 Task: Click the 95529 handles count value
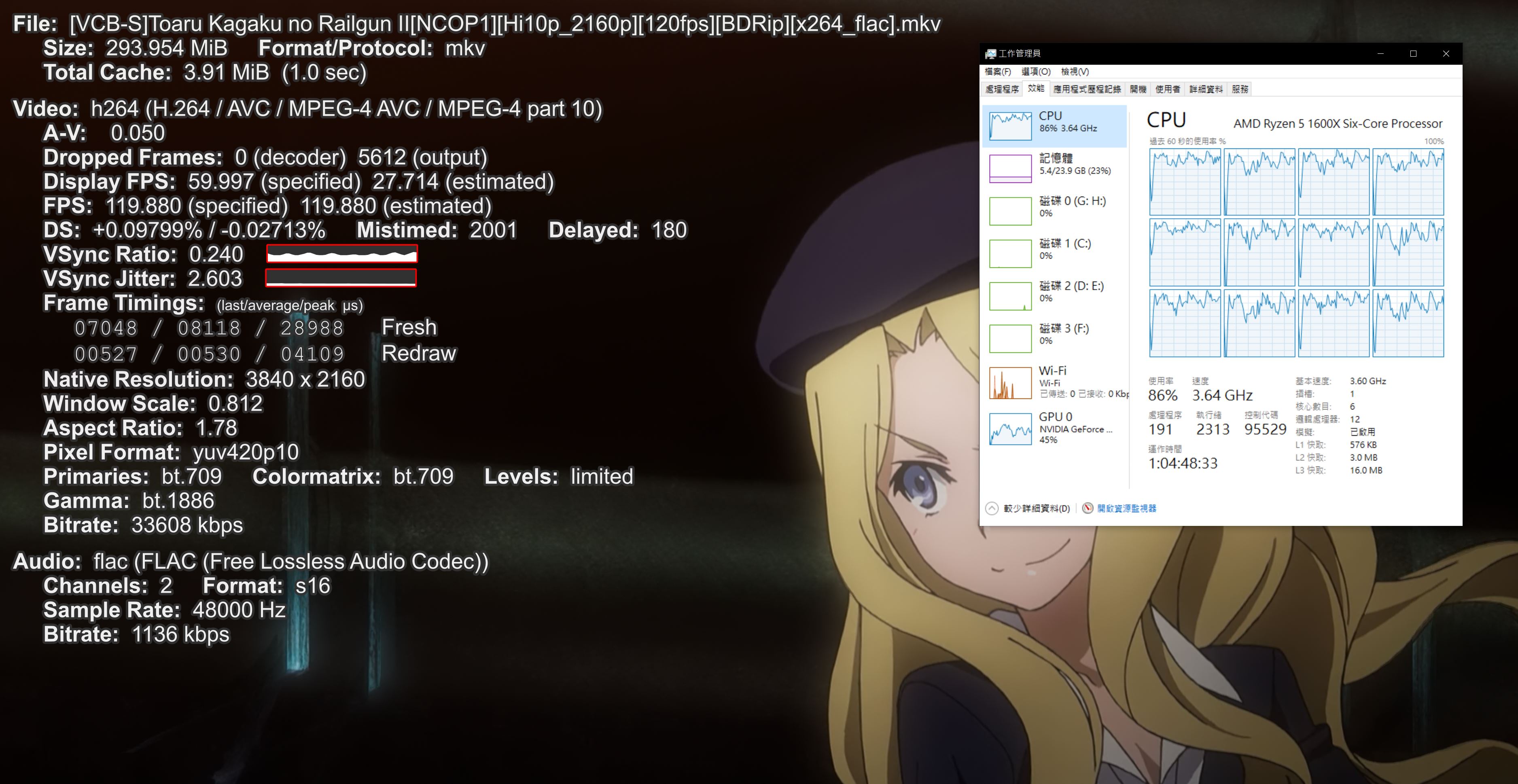(x=1265, y=429)
